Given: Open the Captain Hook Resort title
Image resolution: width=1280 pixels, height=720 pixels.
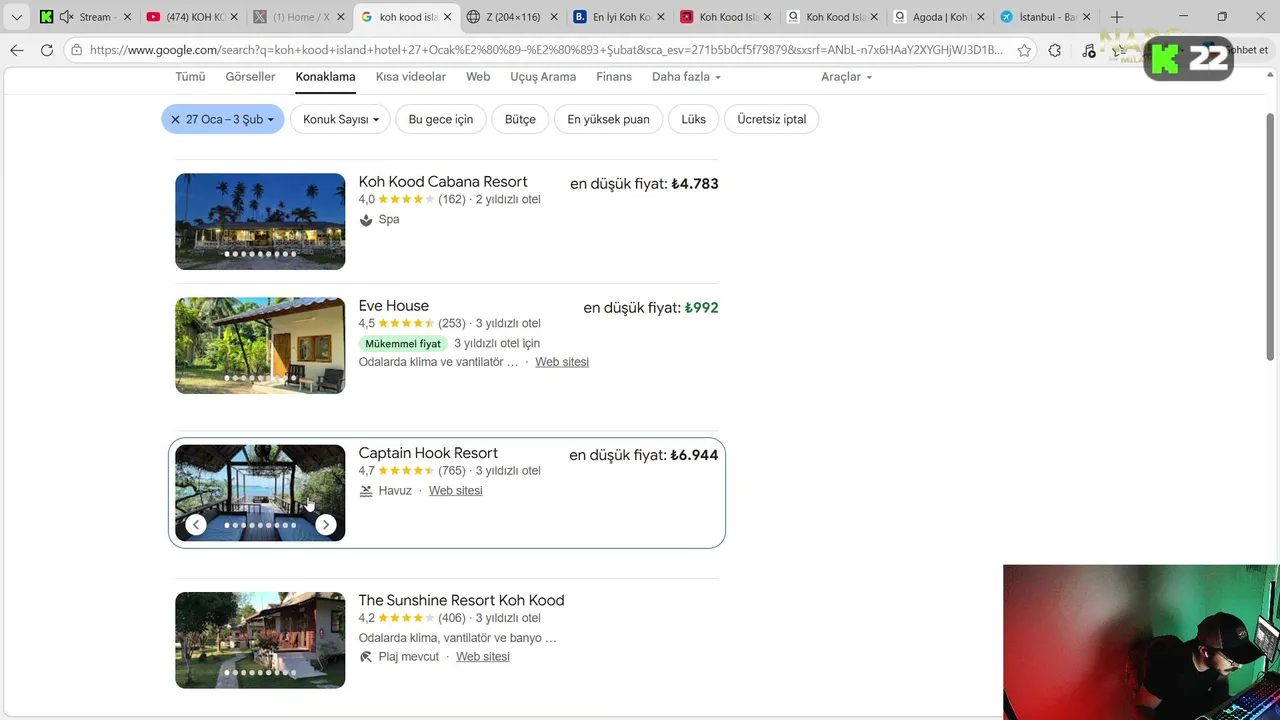Looking at the screenshot, I should (x=428, y=453).
